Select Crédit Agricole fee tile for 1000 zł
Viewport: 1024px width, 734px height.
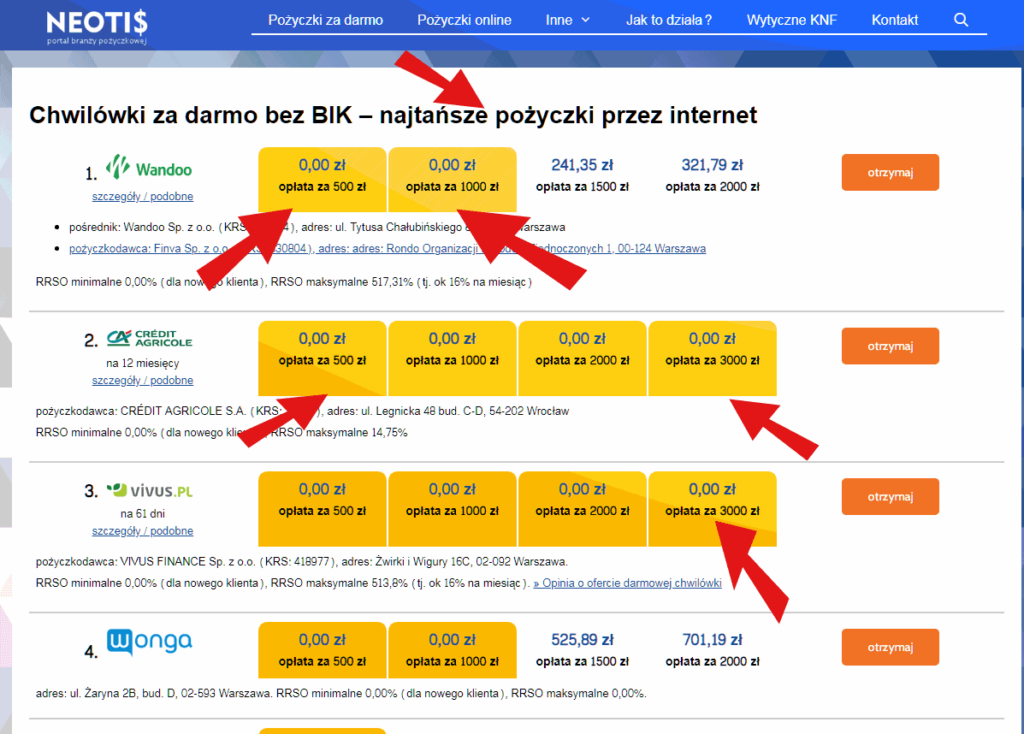click(x=452, y=359)
